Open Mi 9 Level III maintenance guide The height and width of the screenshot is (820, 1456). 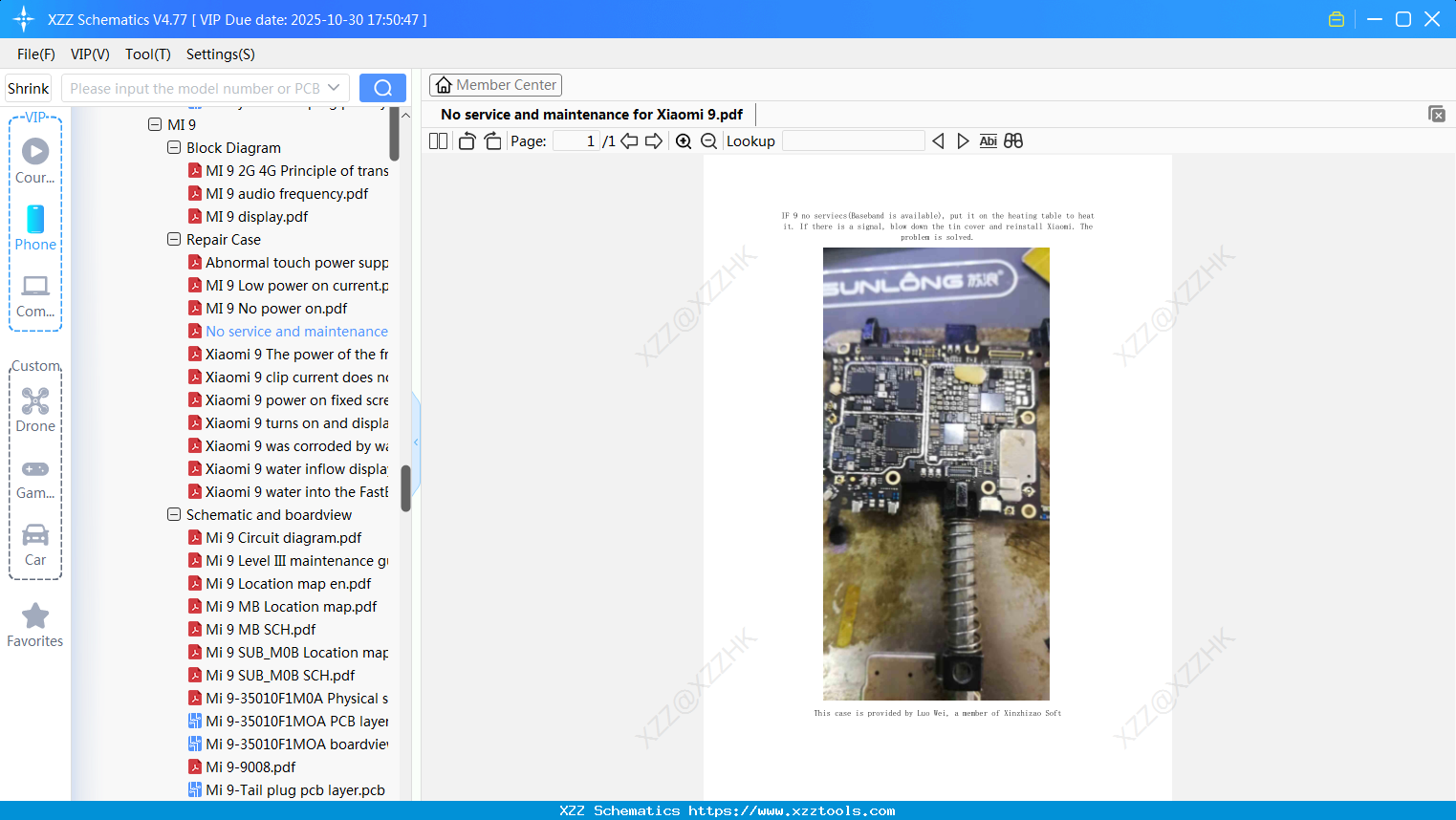(297, 561)
